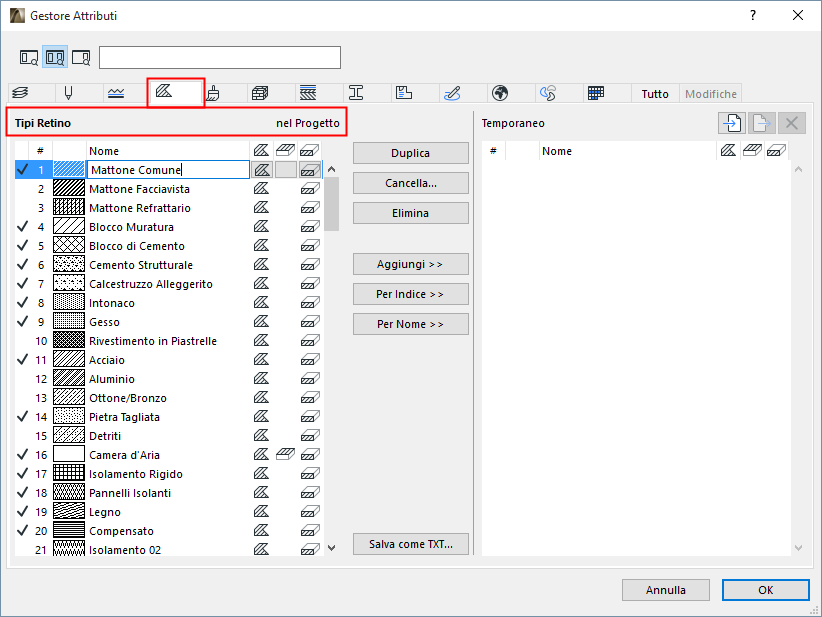Select Mattone Facciavista hatch swatch

[x=69, y=189]
